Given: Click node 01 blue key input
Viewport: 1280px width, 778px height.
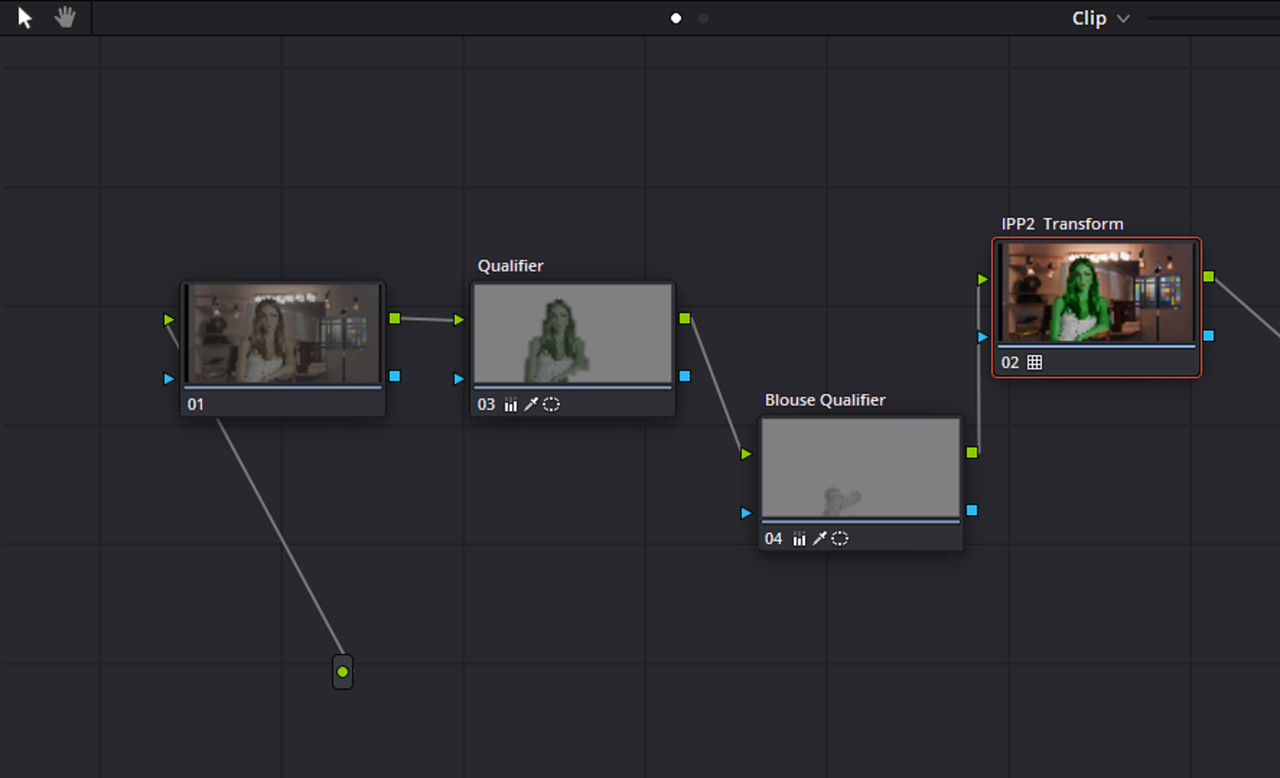Looking at the screenshot, I should (x=169, y=379).
